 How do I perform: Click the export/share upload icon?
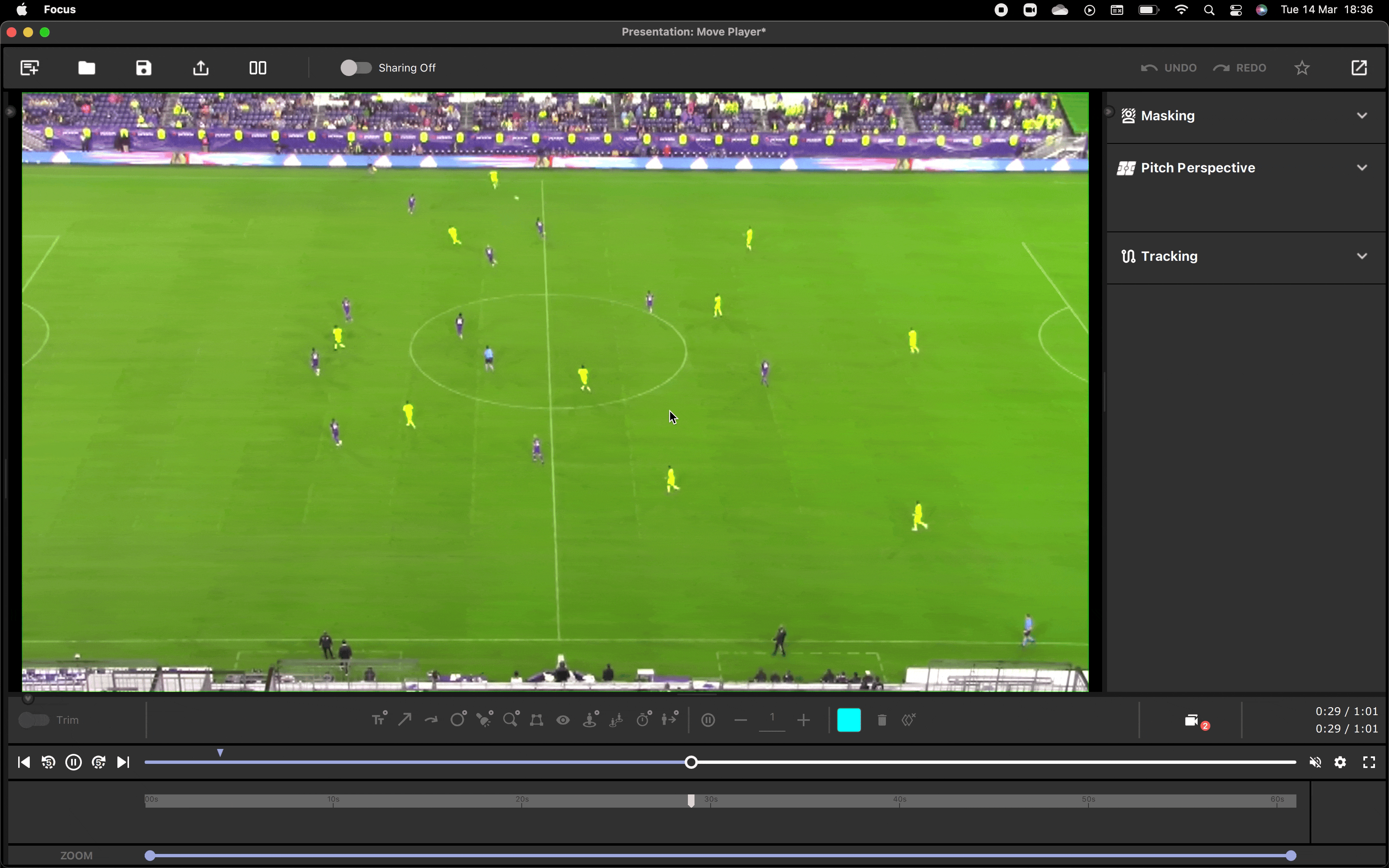pyautogui.click(x=200, y=68)
